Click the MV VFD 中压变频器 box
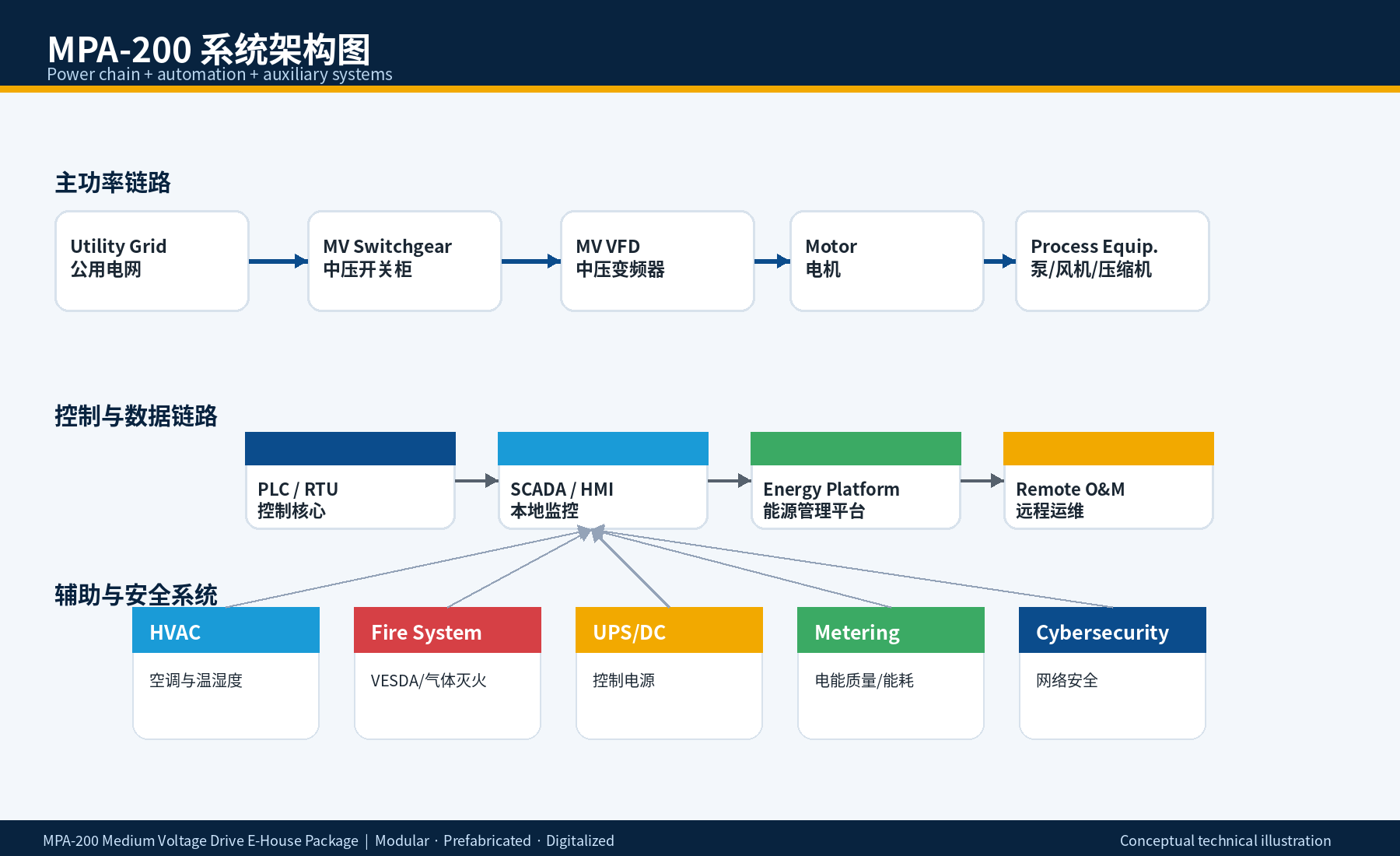Image resolution: width=1400 pixels, height=856 pixels. point(657,261)
